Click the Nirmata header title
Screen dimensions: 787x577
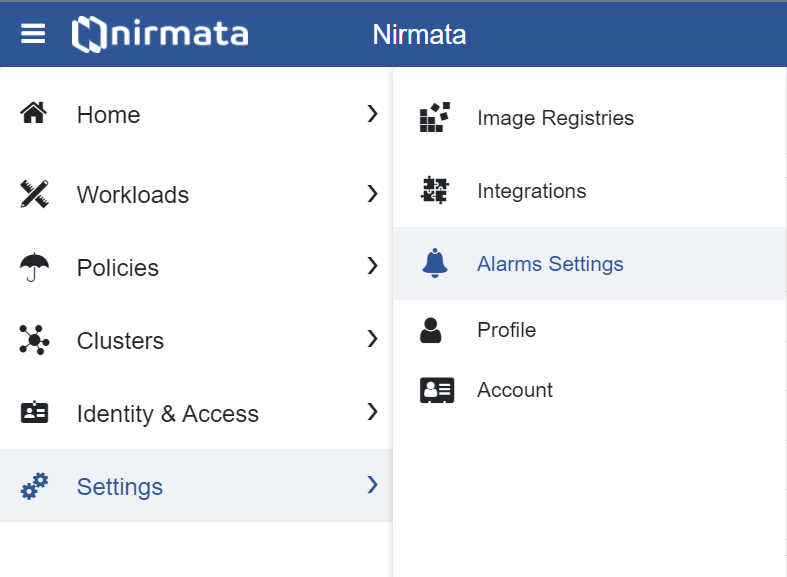pyautogui.click(x=419, y=35)
